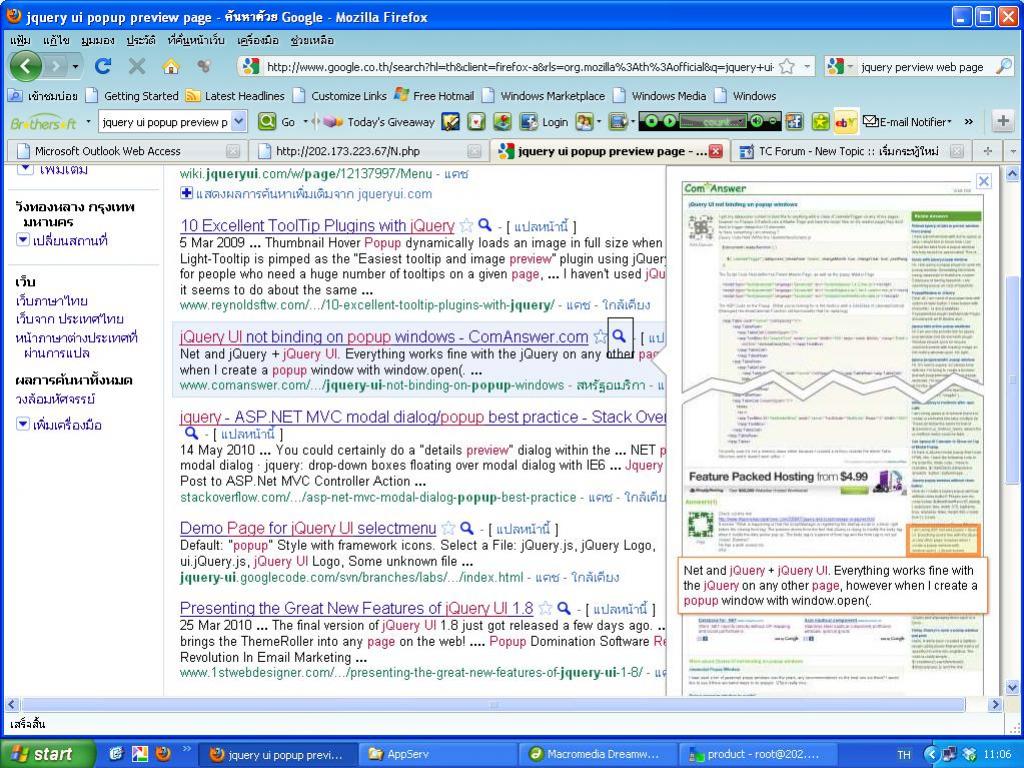Viewport: 1024px width, 768px height.
Task: Click highlighted preview magnifier for ComAnswer result
Action: coord(620,336)
